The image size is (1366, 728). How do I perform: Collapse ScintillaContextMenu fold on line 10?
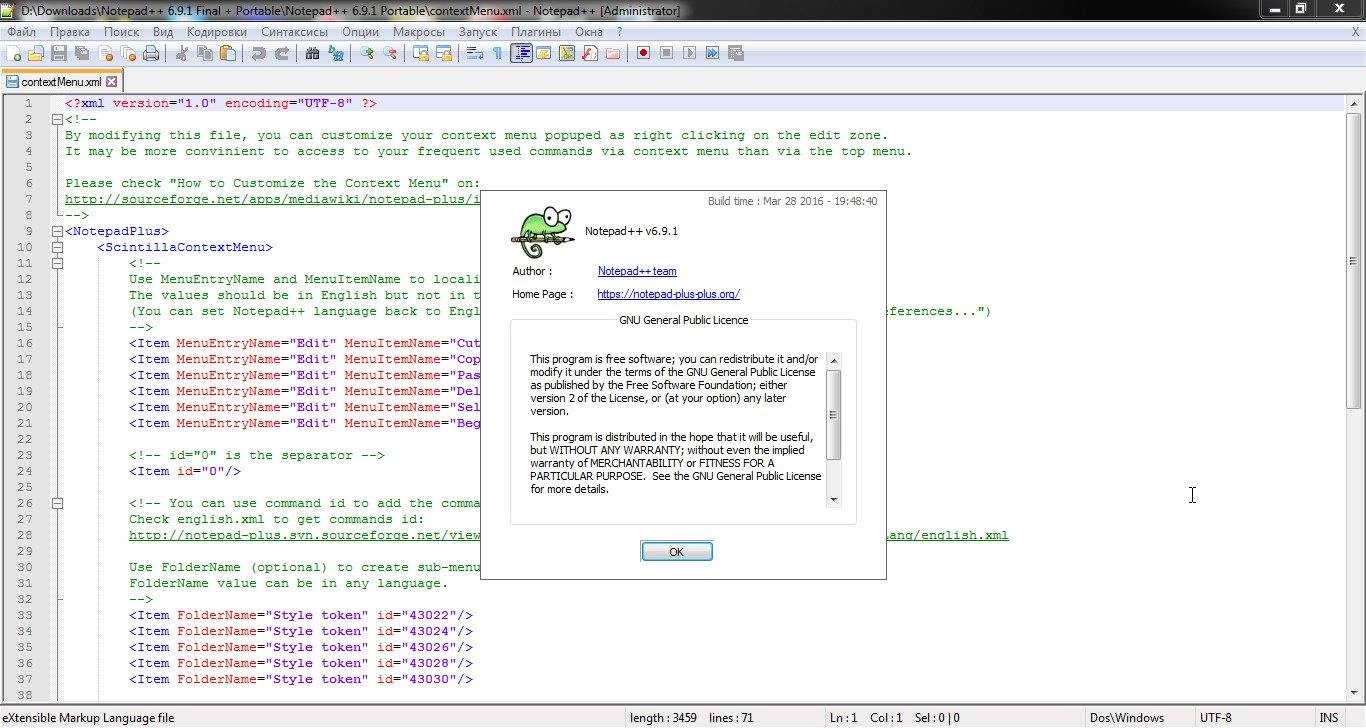[57, 247]
